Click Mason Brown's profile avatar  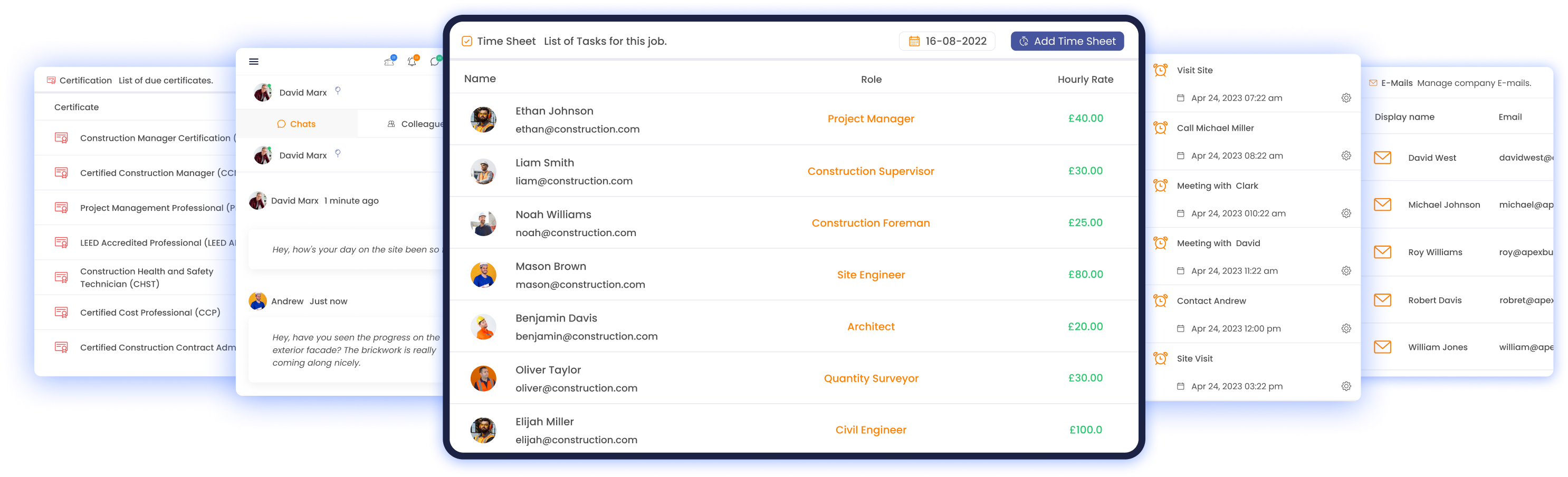[483, 275]
